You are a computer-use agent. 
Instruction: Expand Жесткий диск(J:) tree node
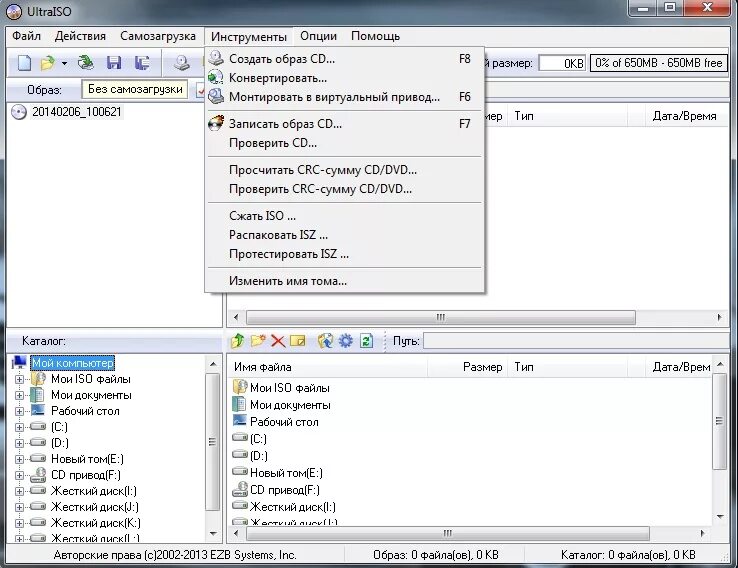19,507
